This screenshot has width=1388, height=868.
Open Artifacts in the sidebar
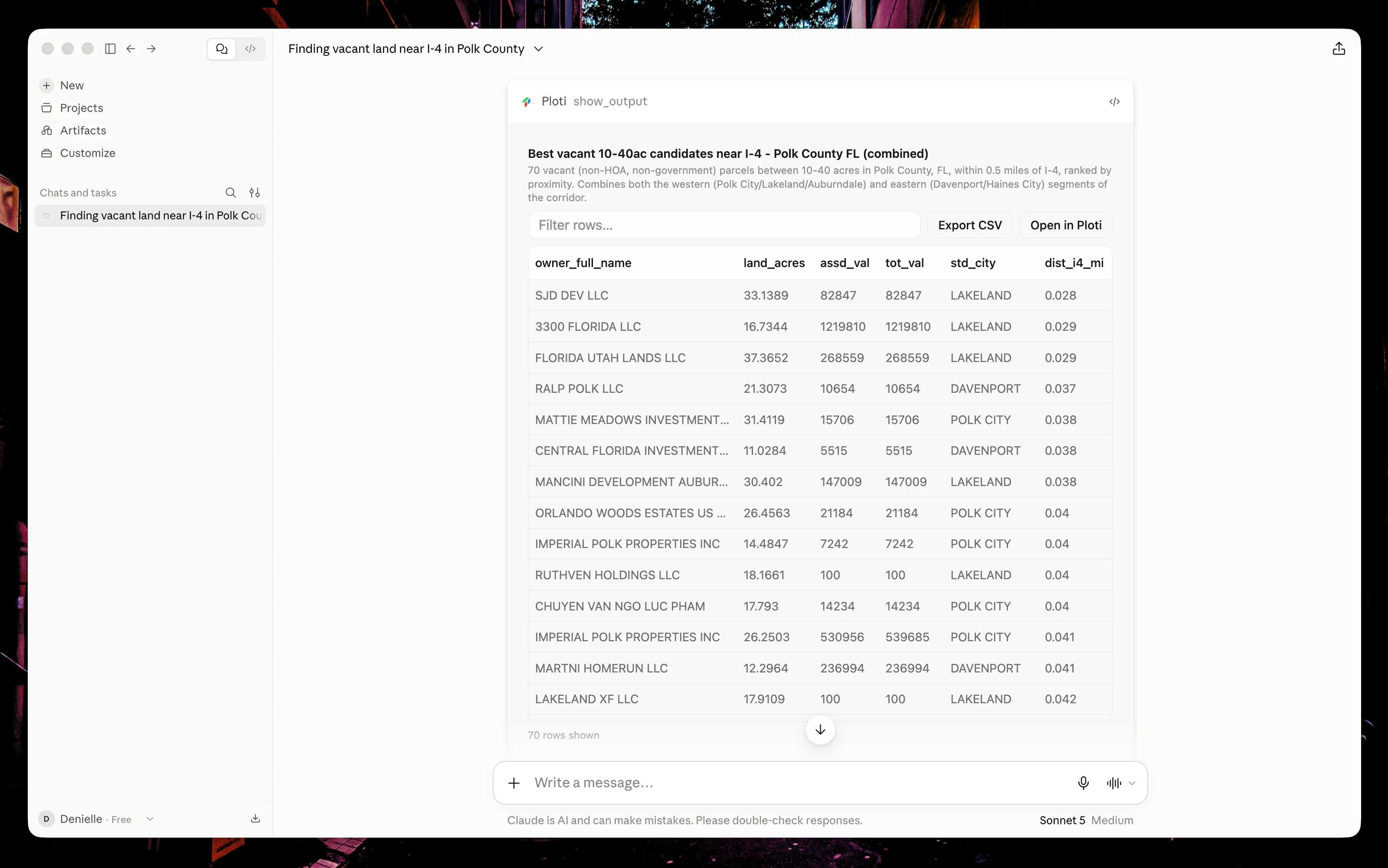pyautogui.click(x=83, y=131)
